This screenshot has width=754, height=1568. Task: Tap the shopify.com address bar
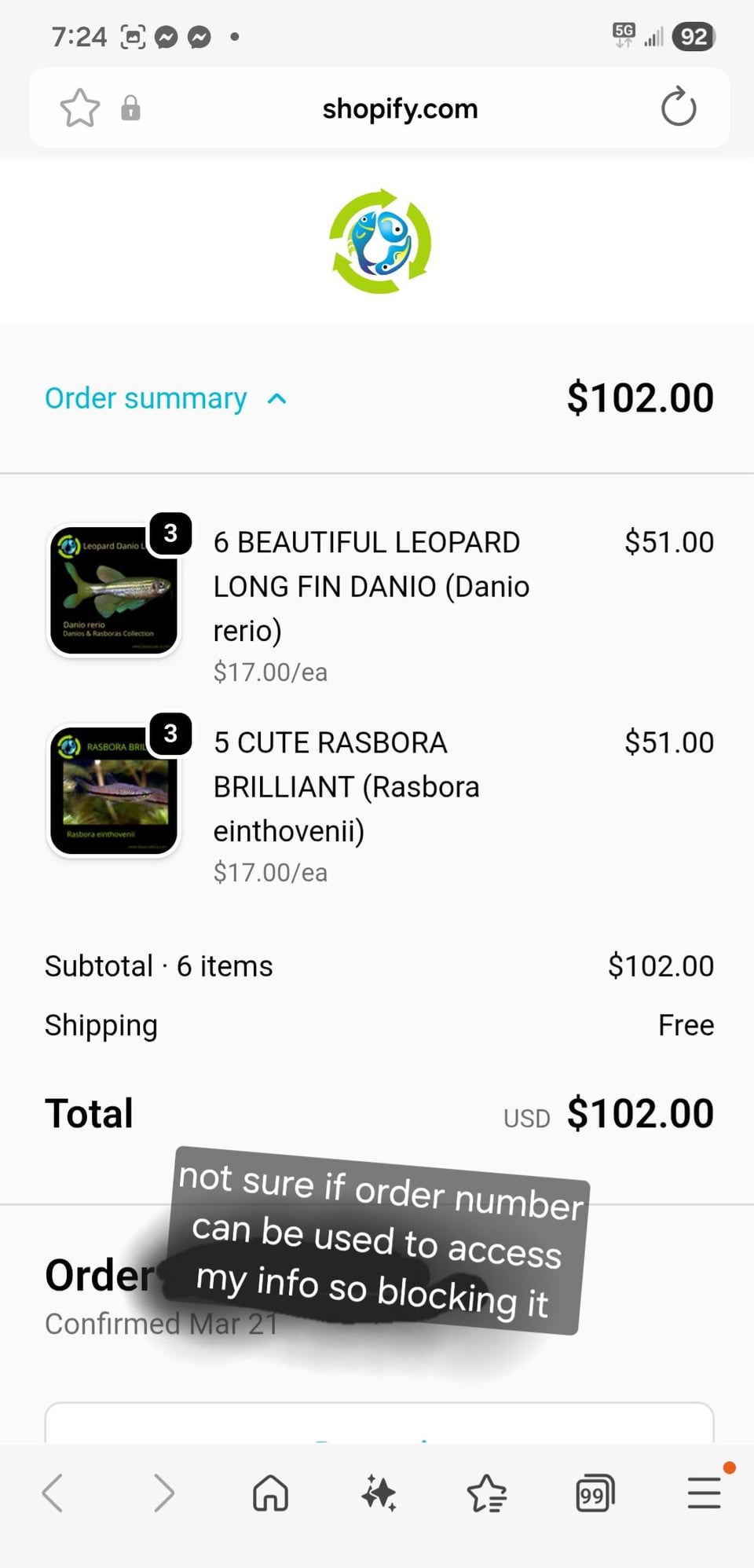pos(400,108)
